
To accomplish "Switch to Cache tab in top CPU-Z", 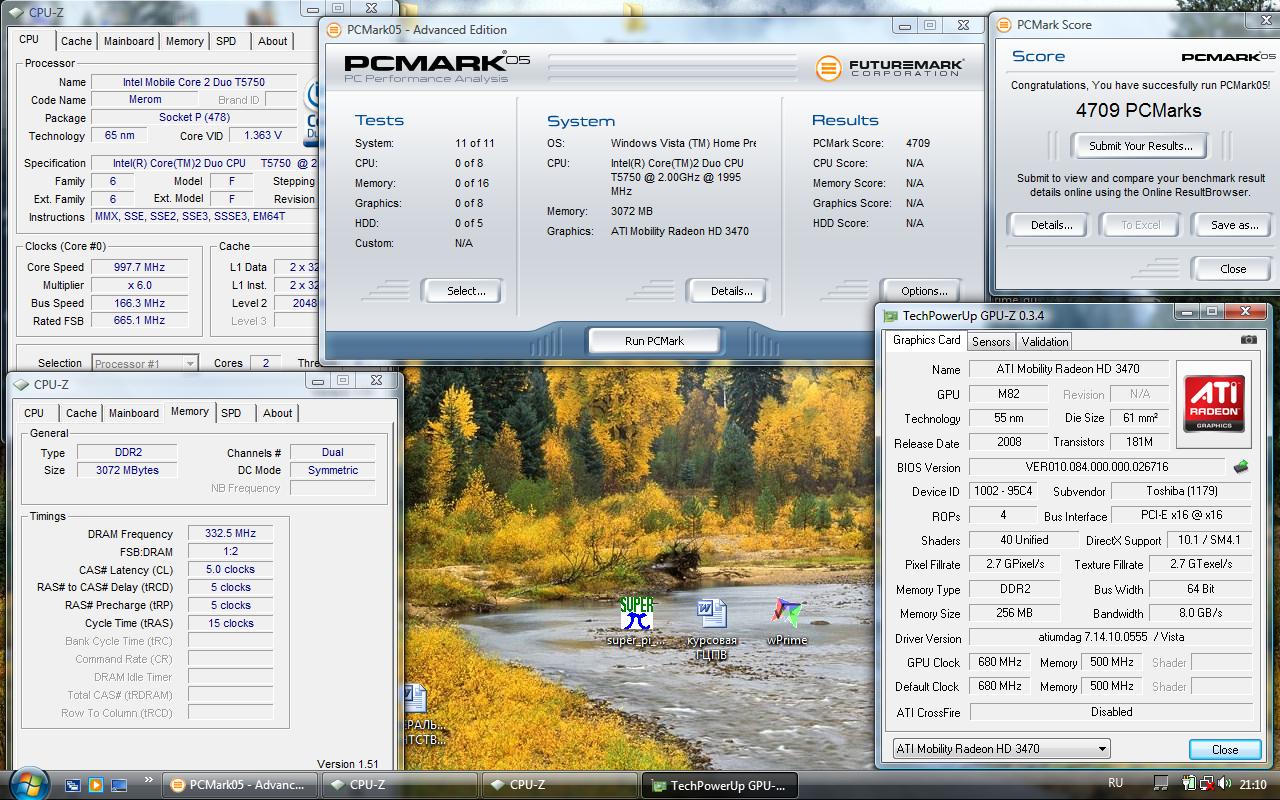I will coord(76,41).
